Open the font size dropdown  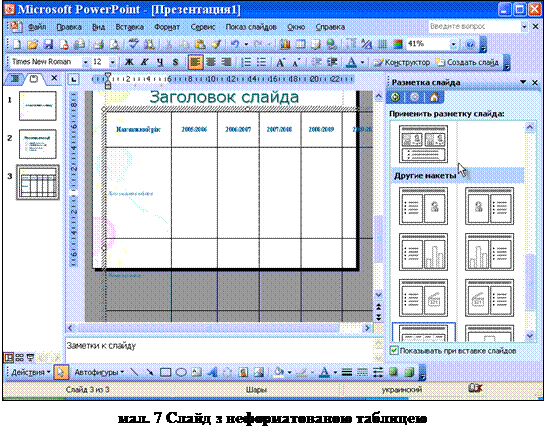(112, 62)
